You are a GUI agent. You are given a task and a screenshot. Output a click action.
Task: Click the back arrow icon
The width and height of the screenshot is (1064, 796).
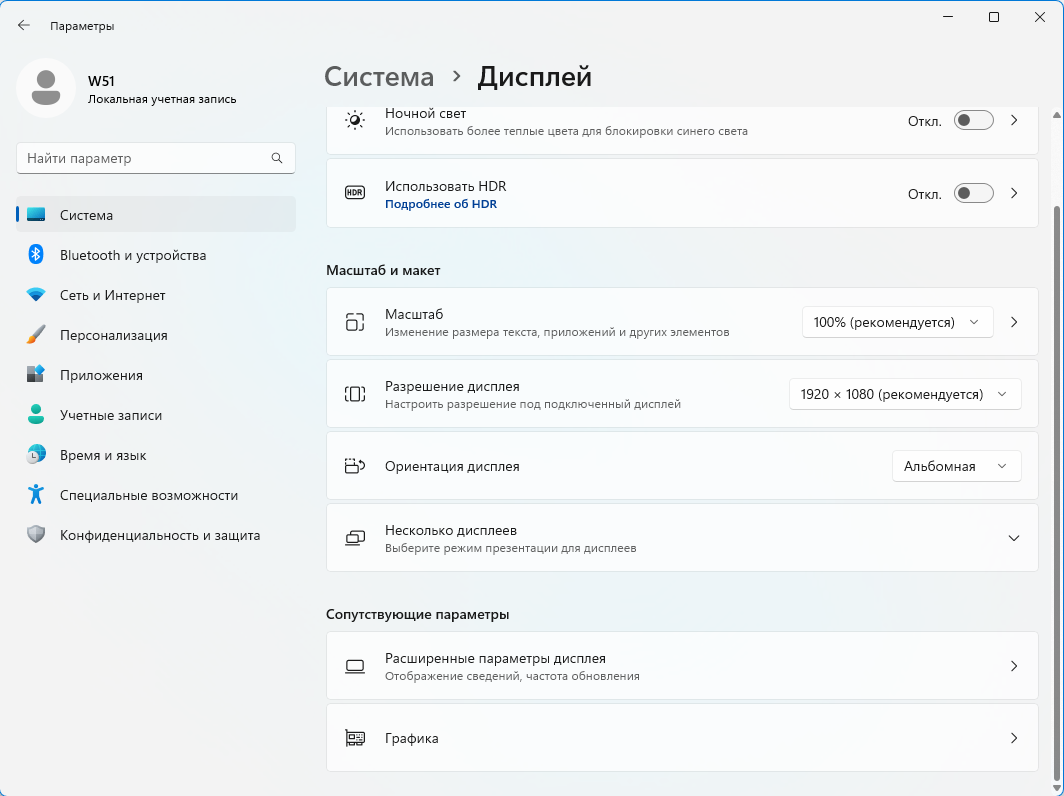coord(24,25)
